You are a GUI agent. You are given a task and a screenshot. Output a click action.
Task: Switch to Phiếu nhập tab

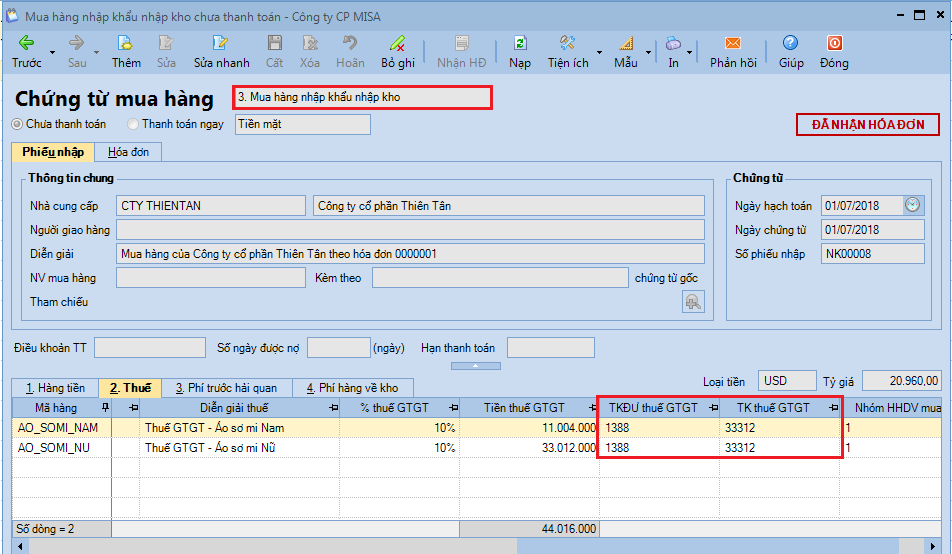pyautogui.click(x=53, y=152)
